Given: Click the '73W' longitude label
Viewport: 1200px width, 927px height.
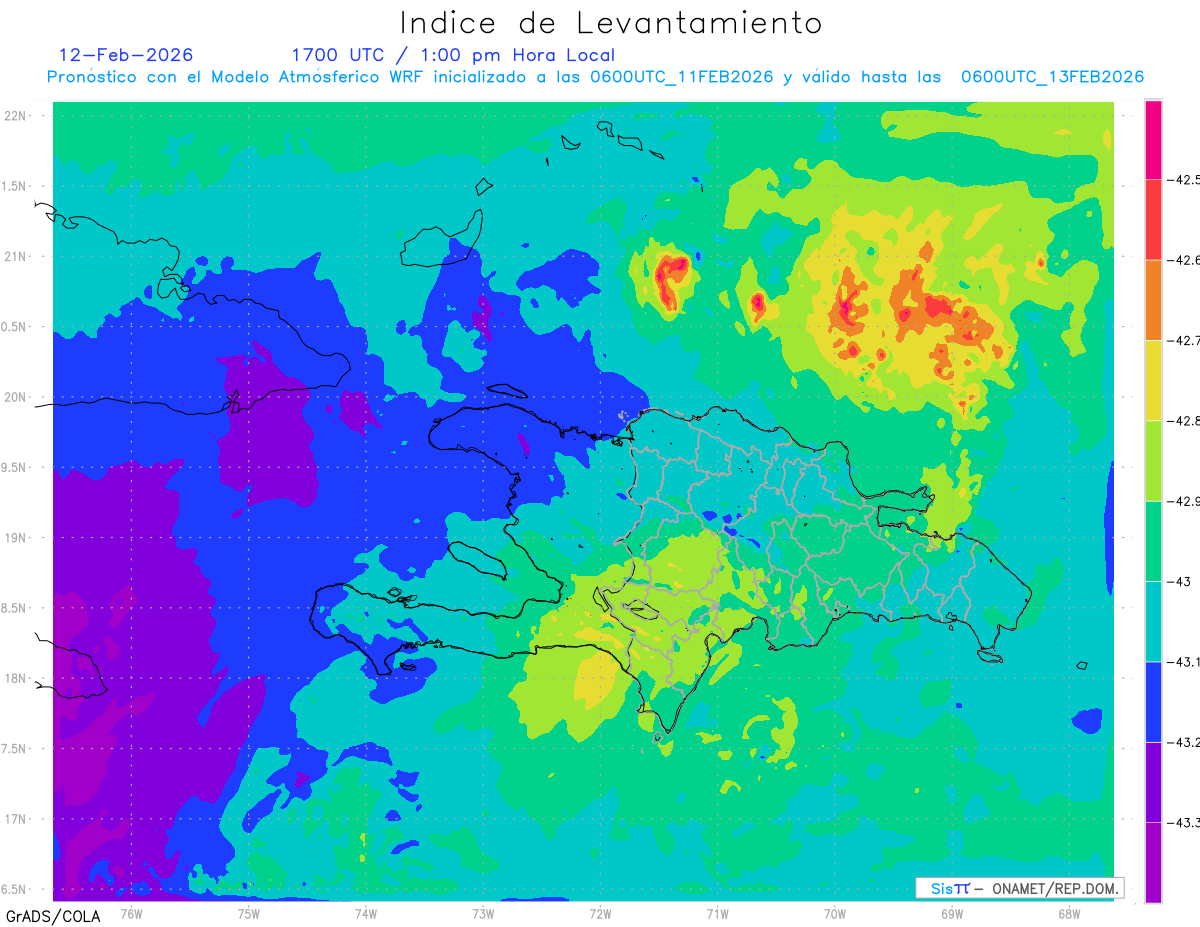Looking at the screenshot, I should (483, 913).
